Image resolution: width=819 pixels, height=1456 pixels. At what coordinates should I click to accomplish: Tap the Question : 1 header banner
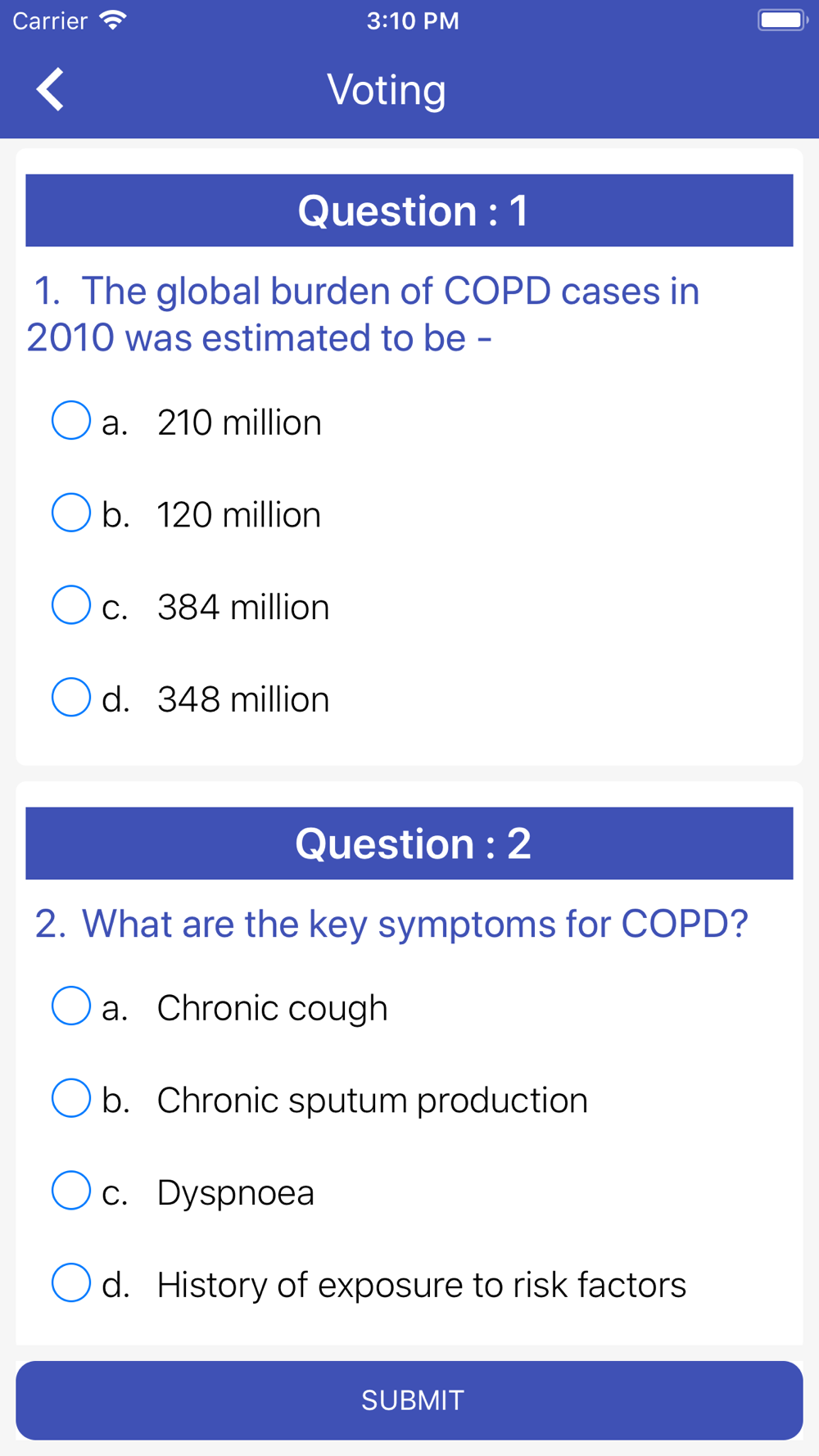[x=409, y=210]
